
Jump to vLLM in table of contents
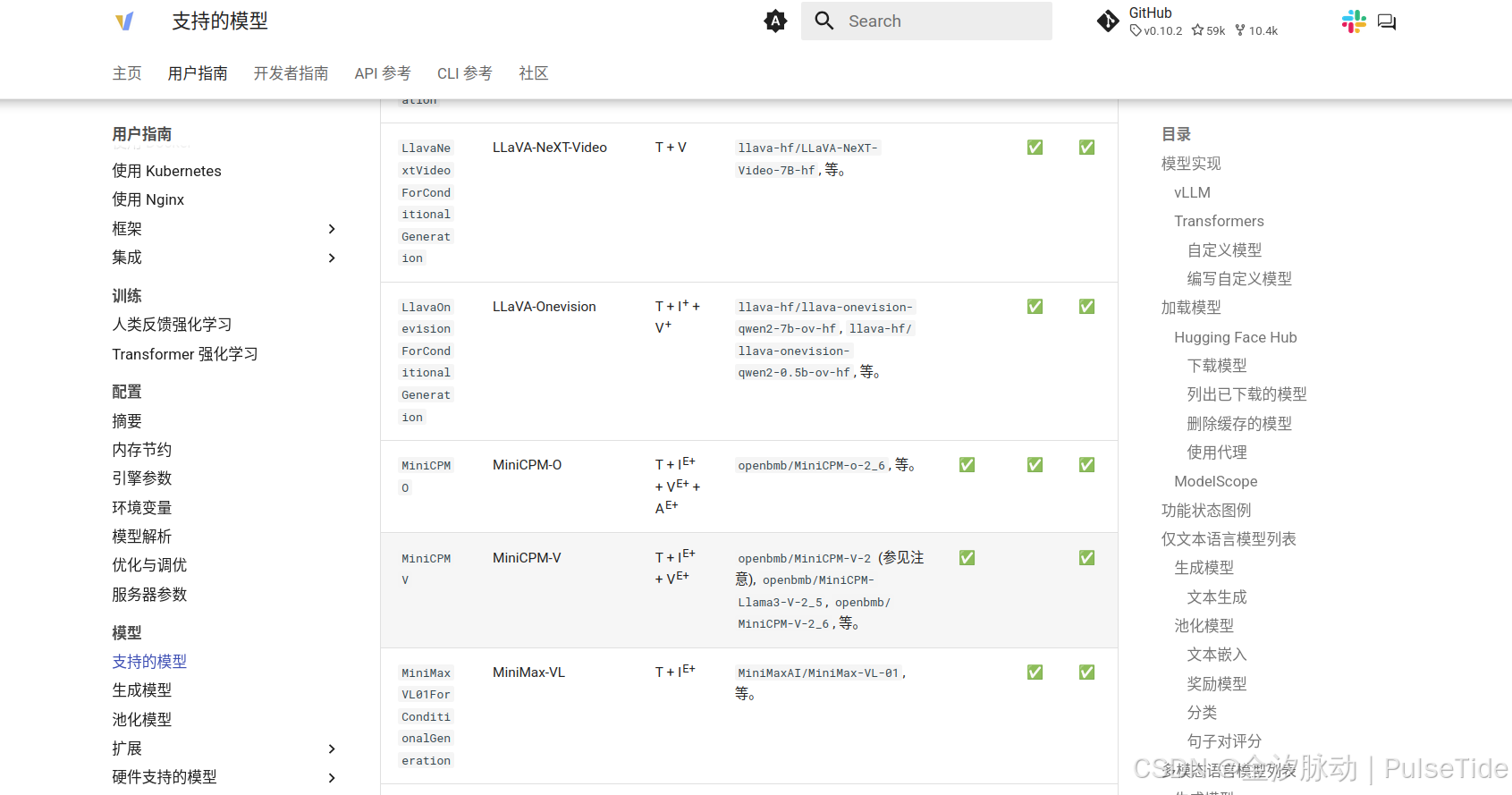1192,192
